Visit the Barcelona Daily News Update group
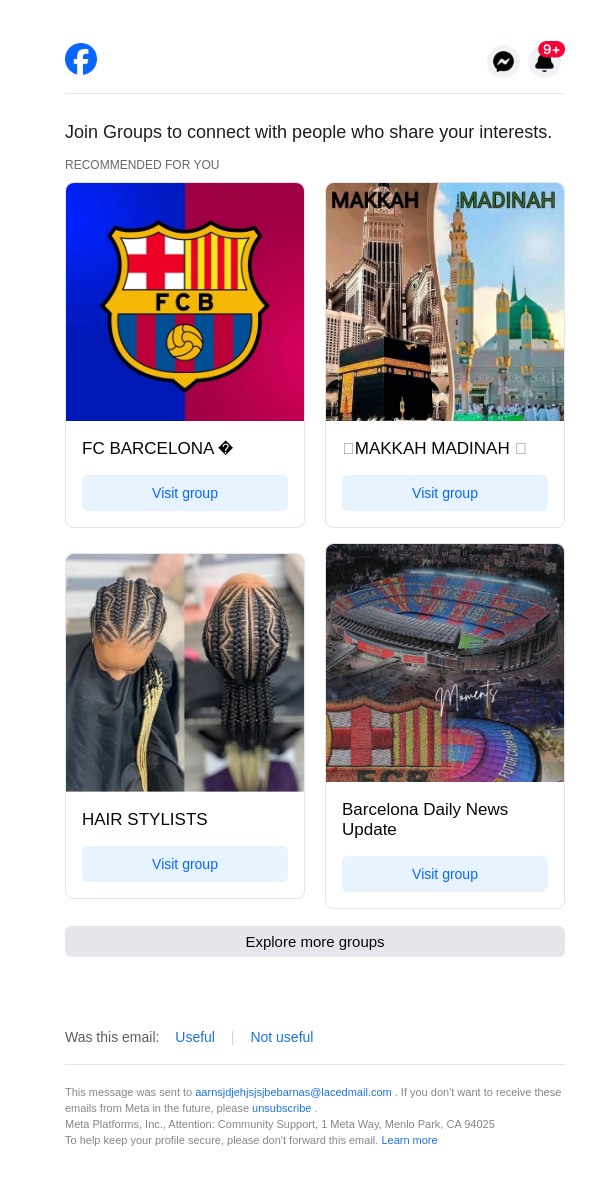Viewport: 600px width, 1186px height. (x=445, y=874)
